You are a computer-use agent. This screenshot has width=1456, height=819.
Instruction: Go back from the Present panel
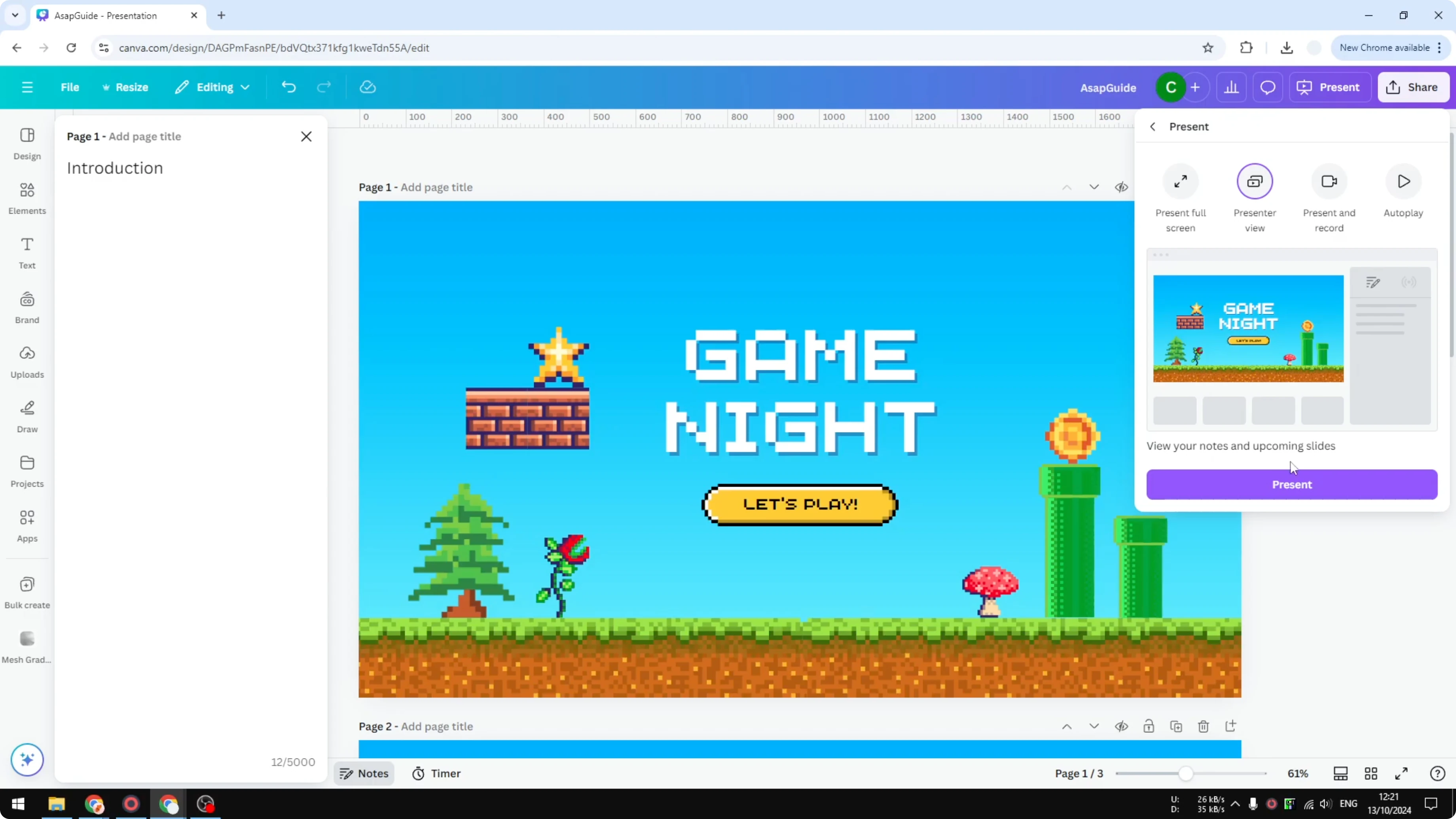pos(1153,127)
